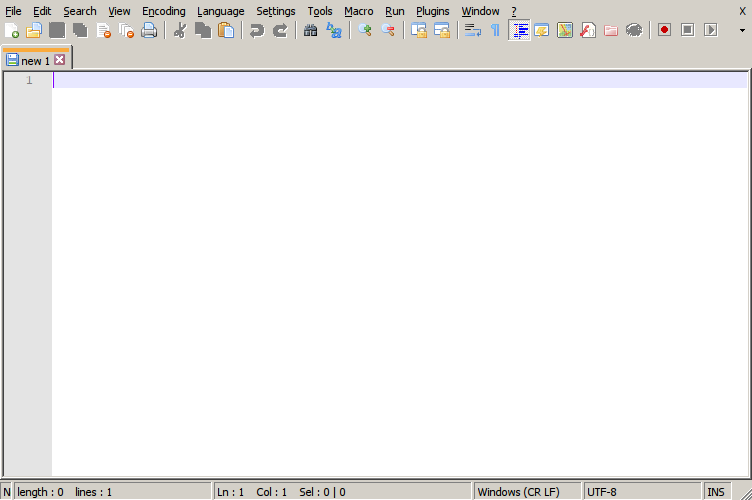Screen dimensions: 752x500
Task: Click the X at the menu bar's right end
Action: click(x=742, y=11)
